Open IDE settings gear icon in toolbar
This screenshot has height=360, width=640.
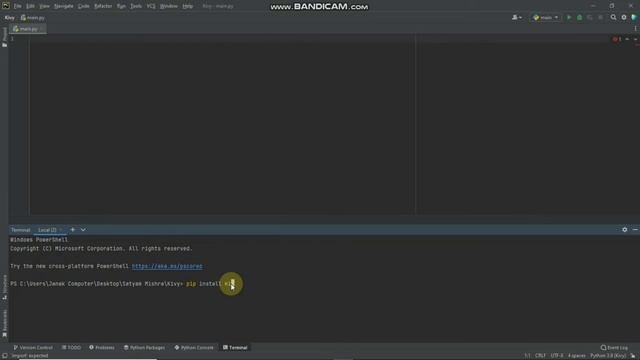tap(624, 18)
